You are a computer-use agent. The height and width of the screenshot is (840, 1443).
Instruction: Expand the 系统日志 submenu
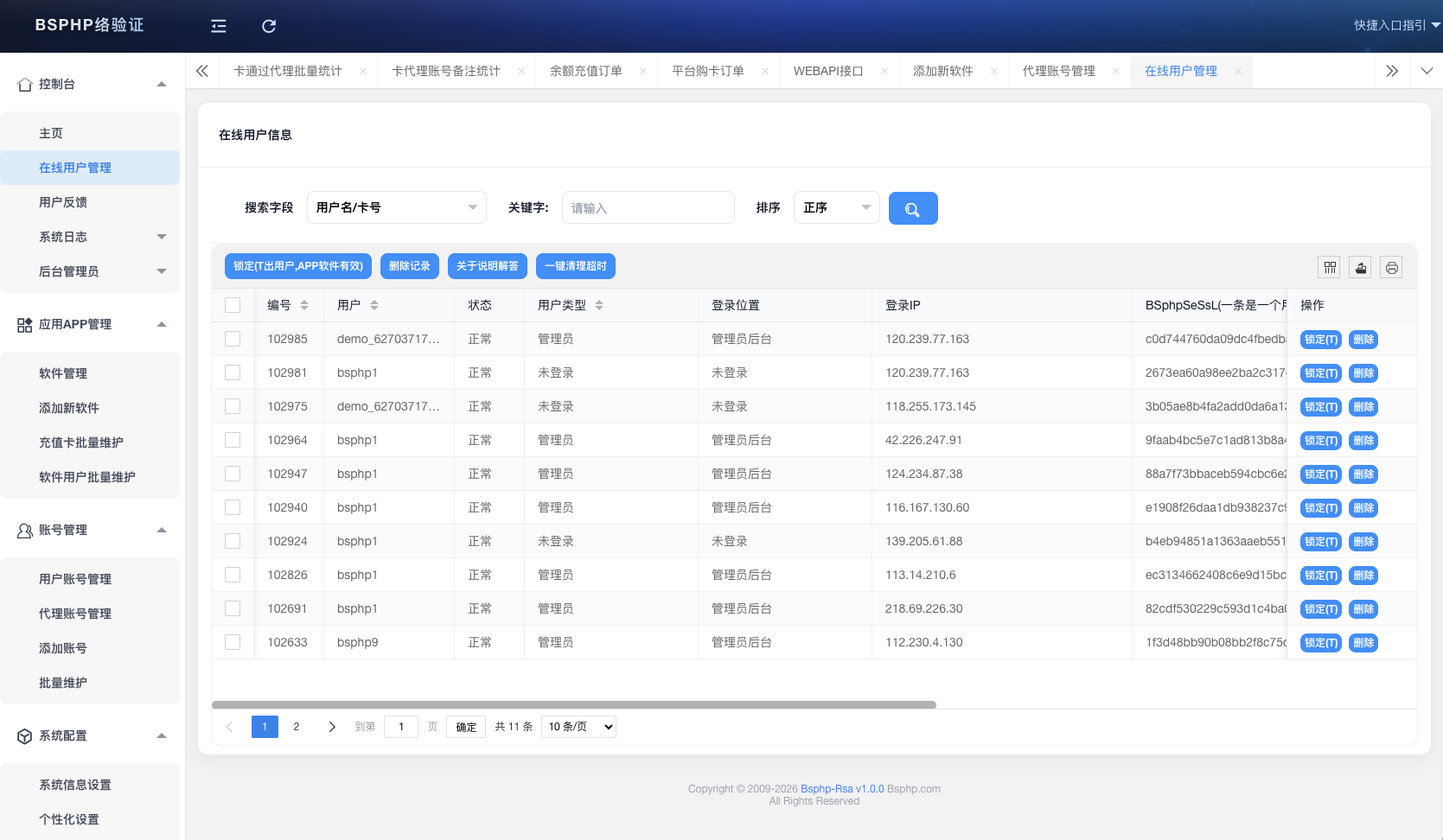pos(162,237)
